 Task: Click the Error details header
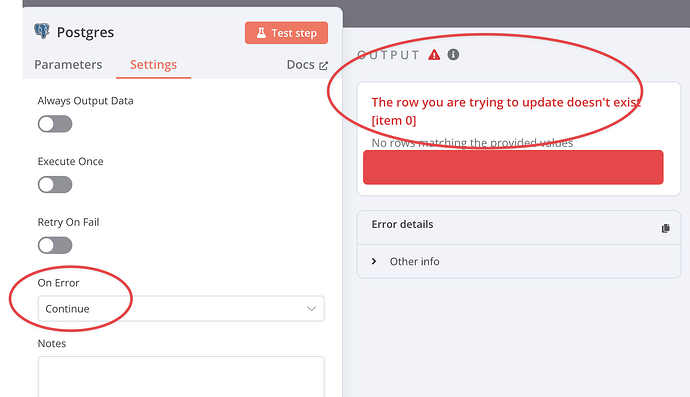(x=402, y=224)
